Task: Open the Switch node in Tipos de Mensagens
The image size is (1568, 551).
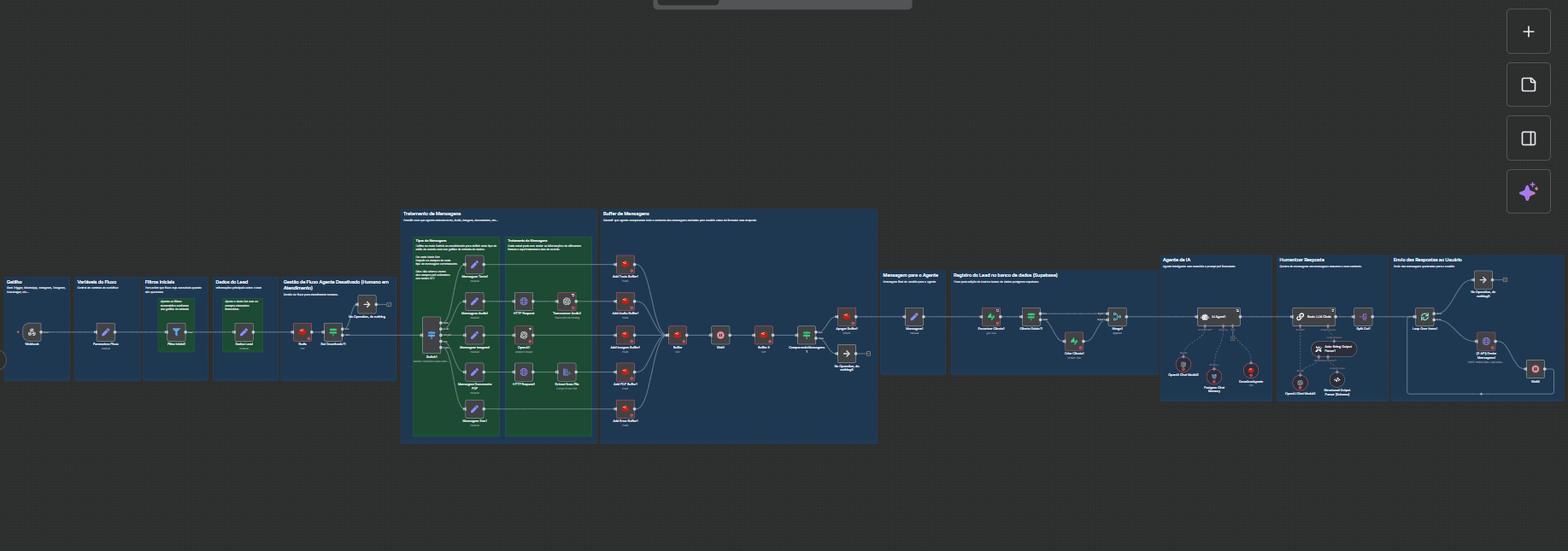Action: click(432, 333)
